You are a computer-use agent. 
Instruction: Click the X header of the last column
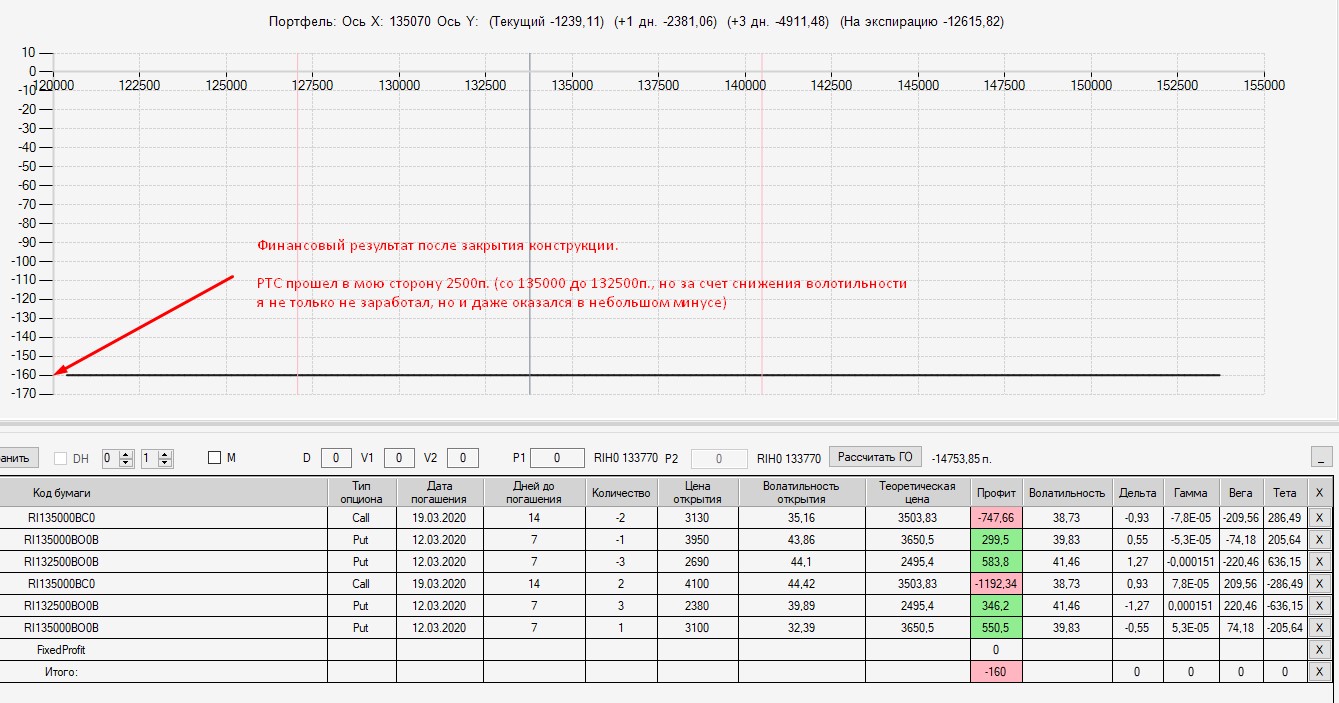(x=1319, y=492)
